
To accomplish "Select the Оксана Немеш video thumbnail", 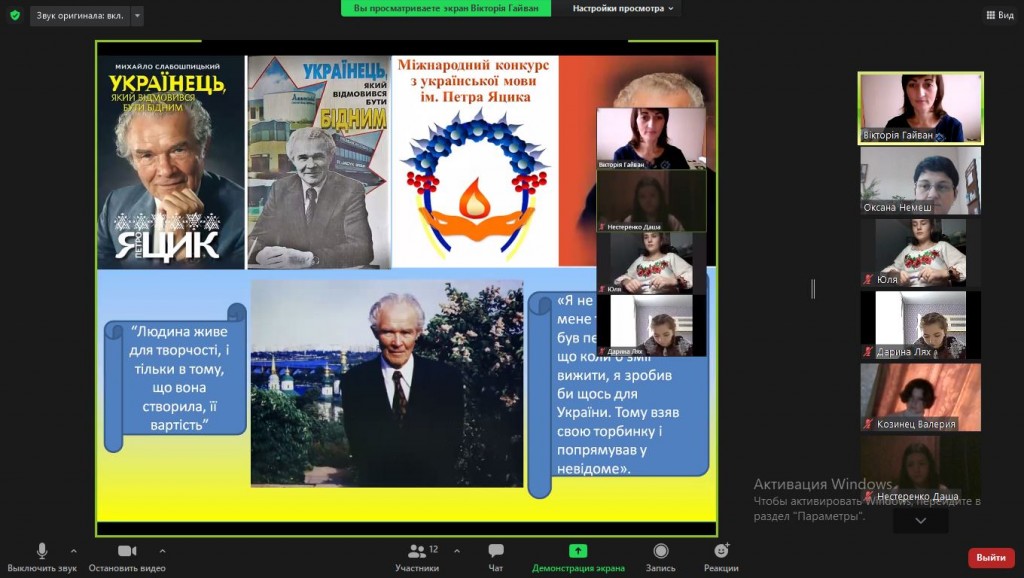I will pyautogui.click(x=920, y=181).
